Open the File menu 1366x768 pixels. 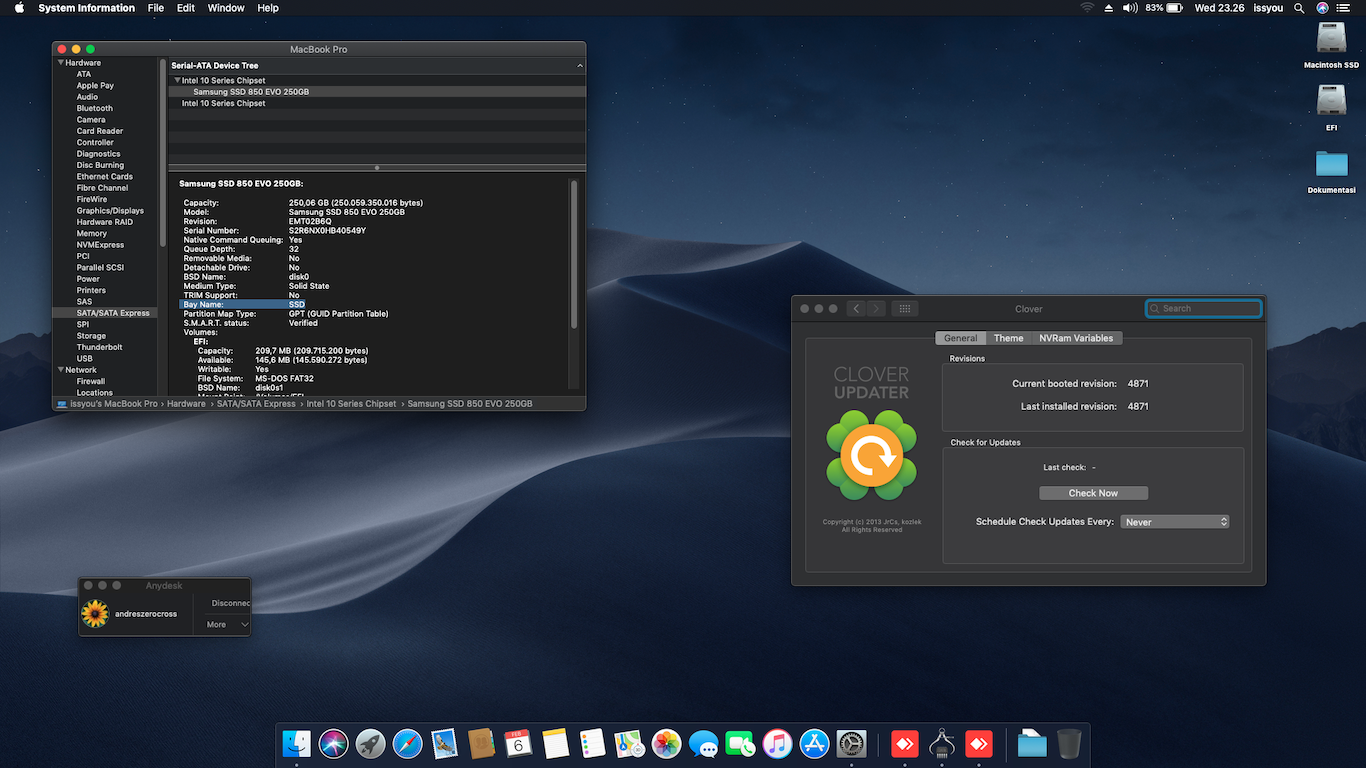tap(156, 8)
